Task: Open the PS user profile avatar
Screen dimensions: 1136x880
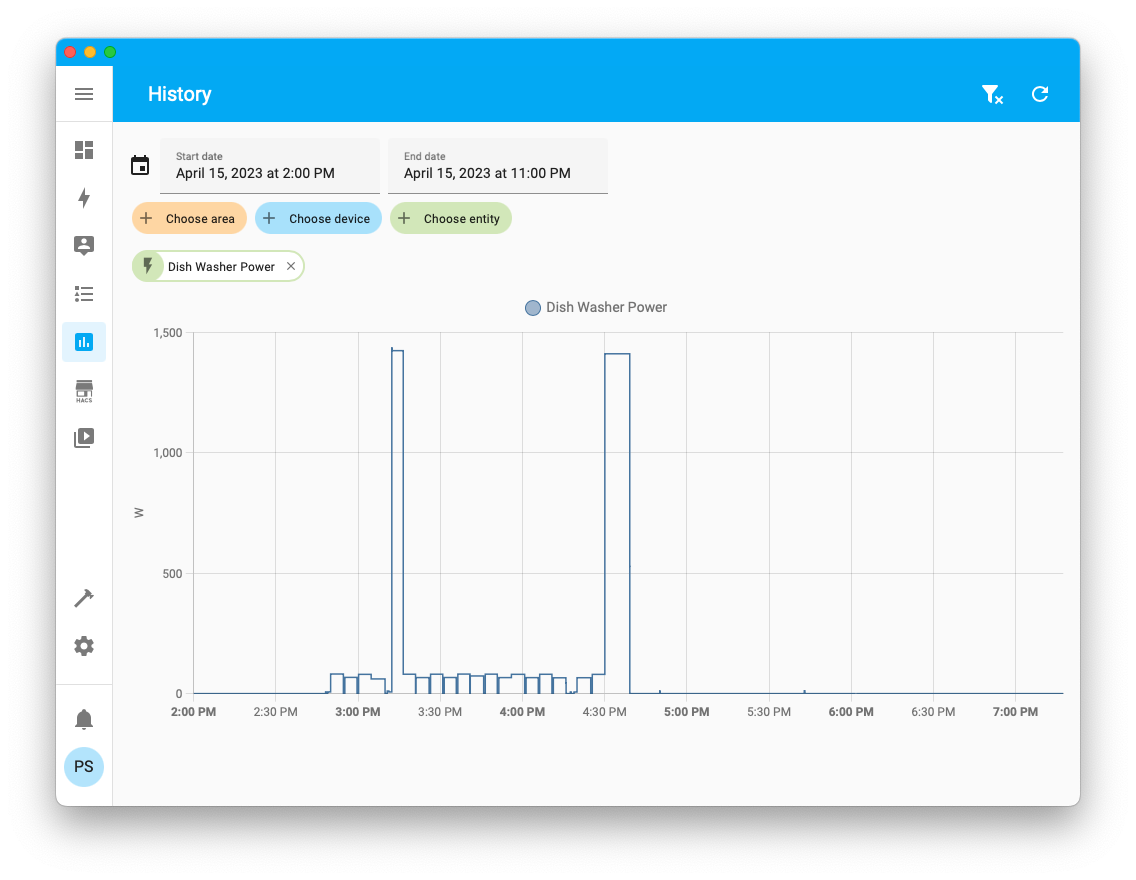Action: click(x=84, y=767)
